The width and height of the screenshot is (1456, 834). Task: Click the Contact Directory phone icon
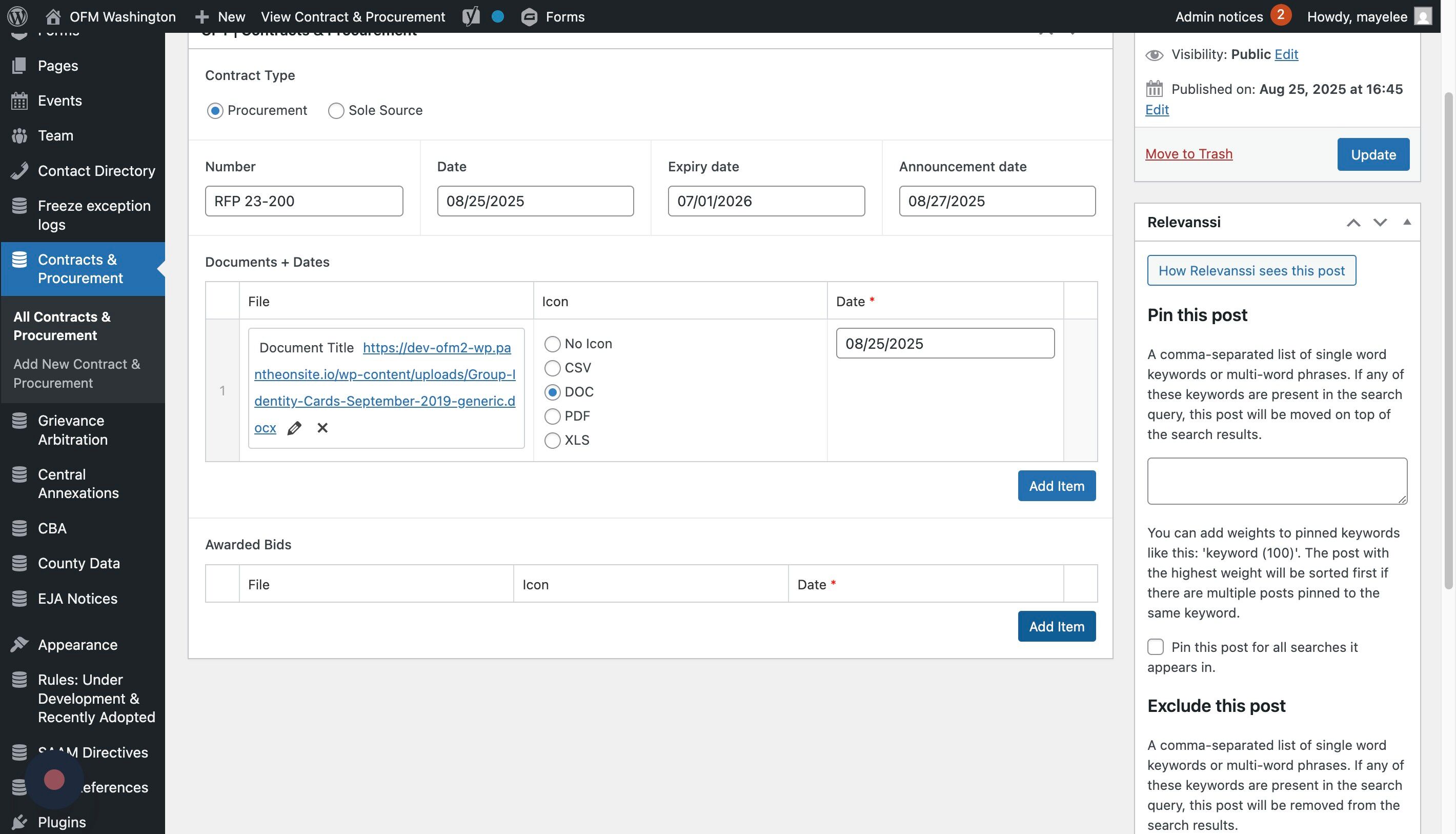19,171
